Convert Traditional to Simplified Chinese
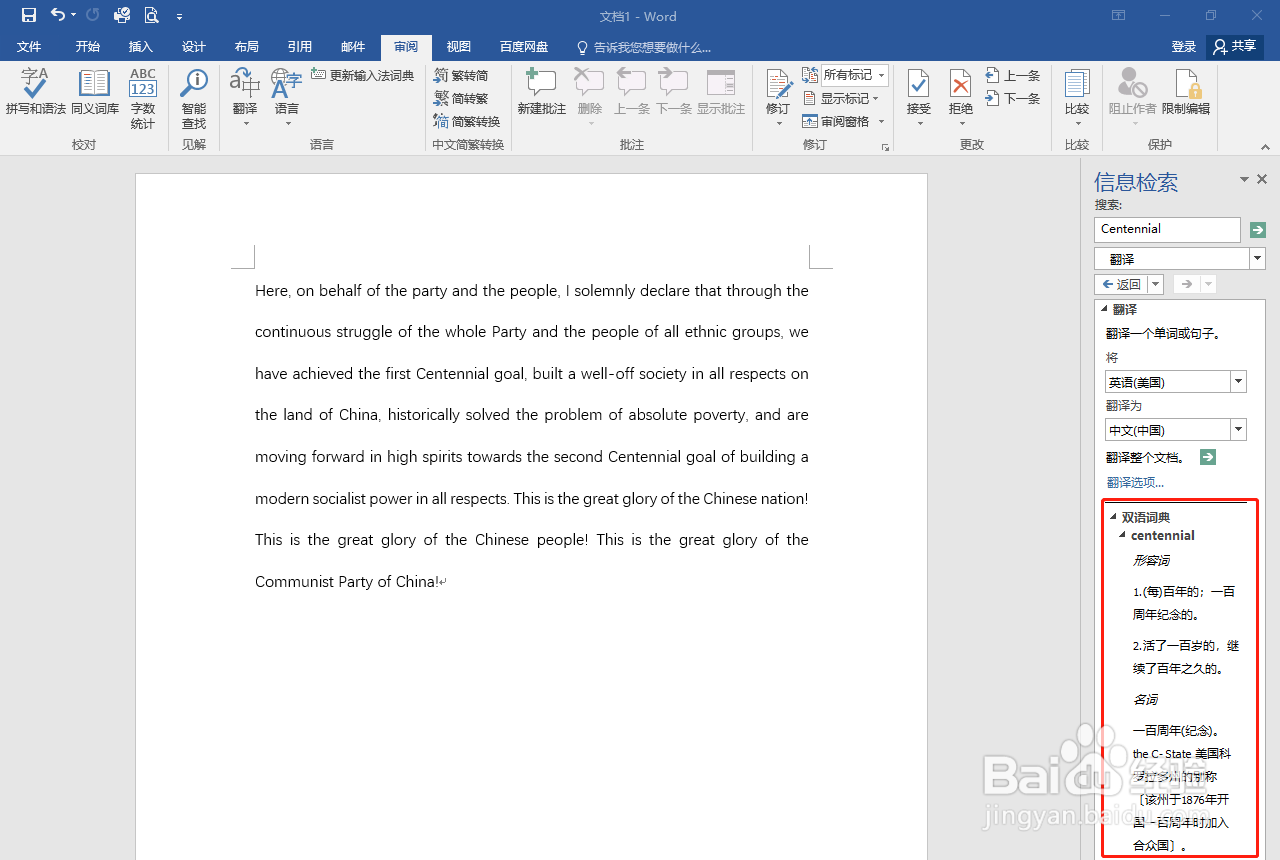This screenshot has height=860, width=1280. point(461,75)
